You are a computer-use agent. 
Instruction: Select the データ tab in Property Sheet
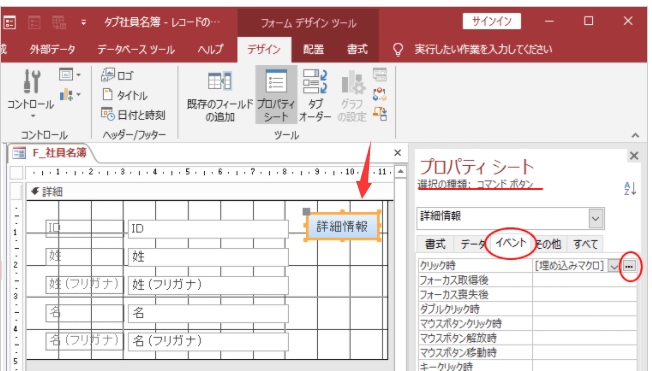pyautogui.click(x=472, y=244)
